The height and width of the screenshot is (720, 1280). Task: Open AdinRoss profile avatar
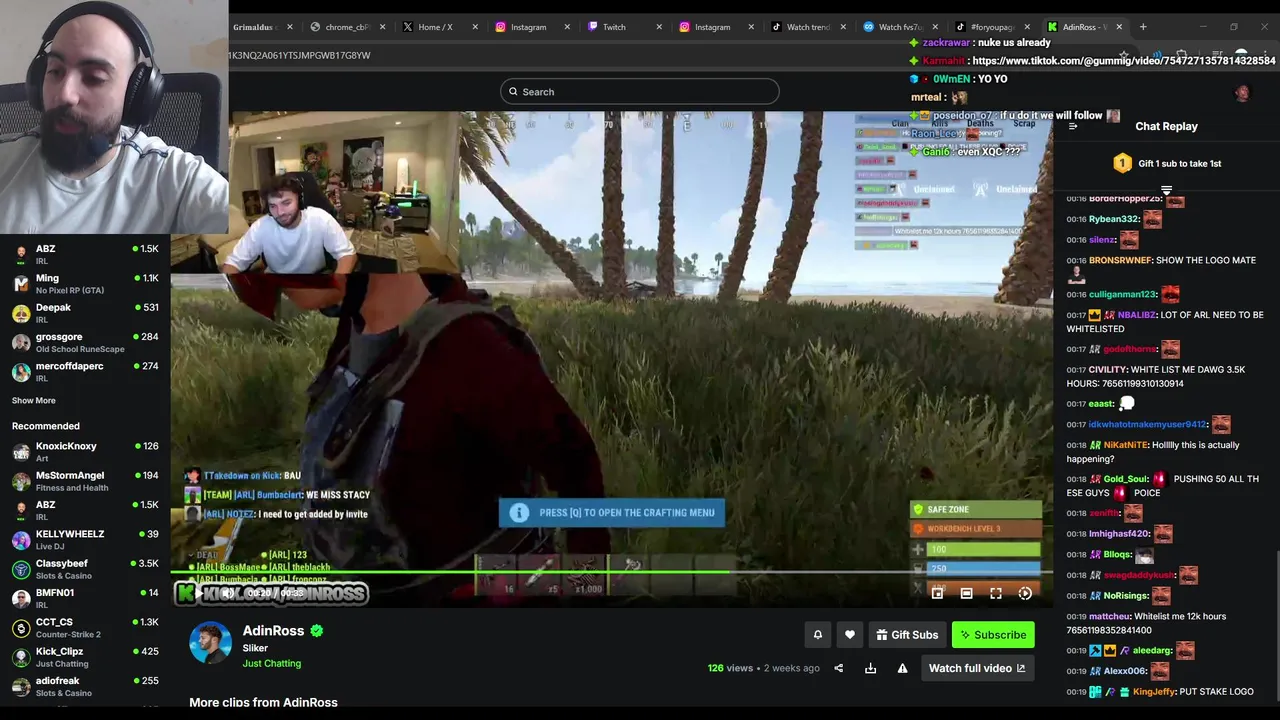point(210,643)
